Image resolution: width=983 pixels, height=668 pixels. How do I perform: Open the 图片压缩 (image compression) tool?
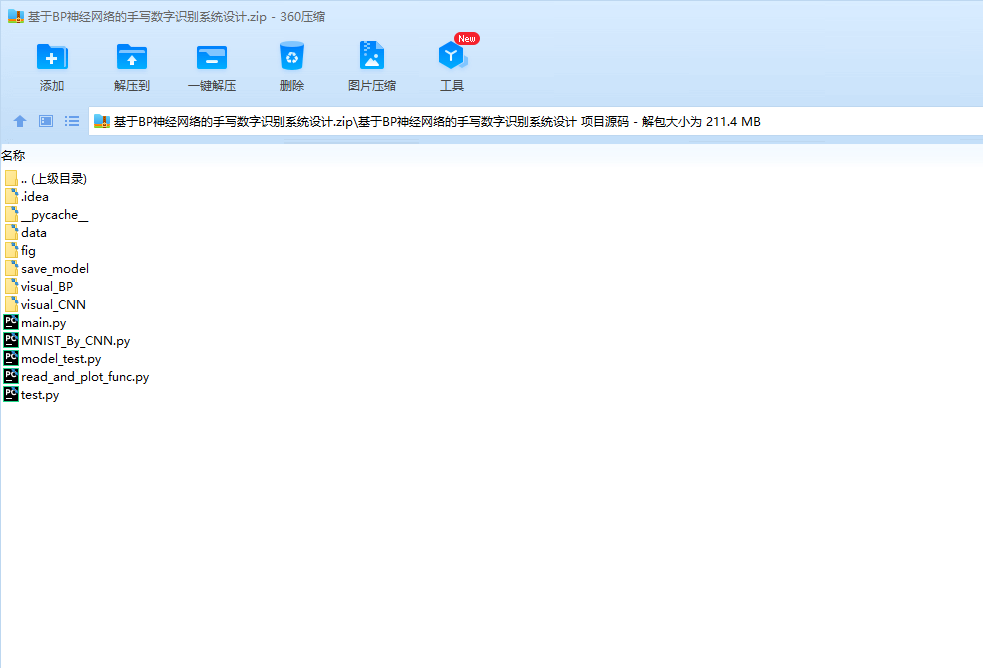(372, 55)
